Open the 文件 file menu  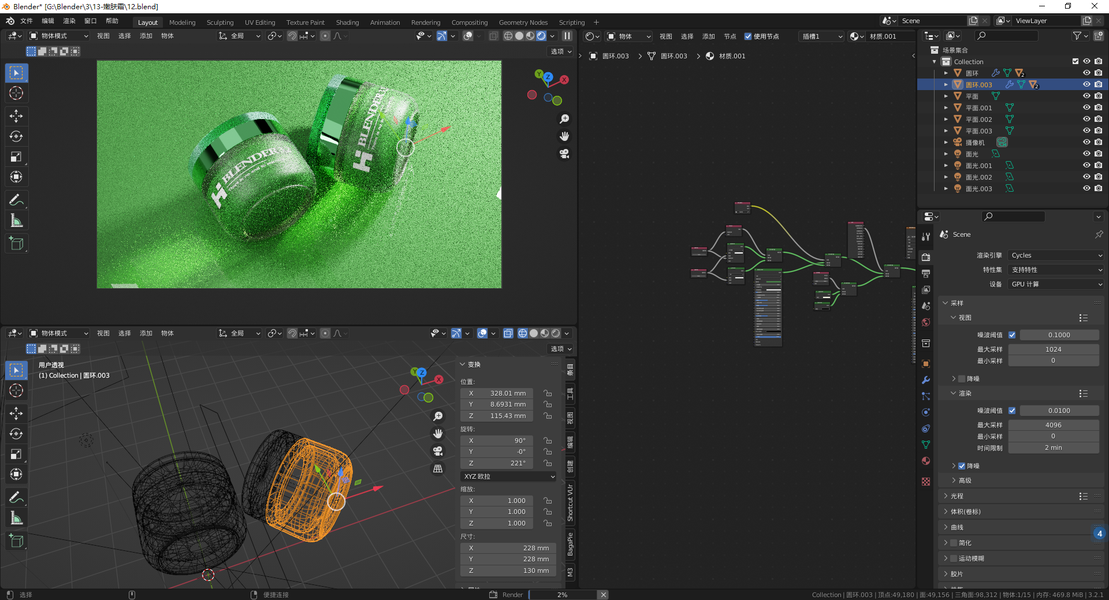[27, 21]
